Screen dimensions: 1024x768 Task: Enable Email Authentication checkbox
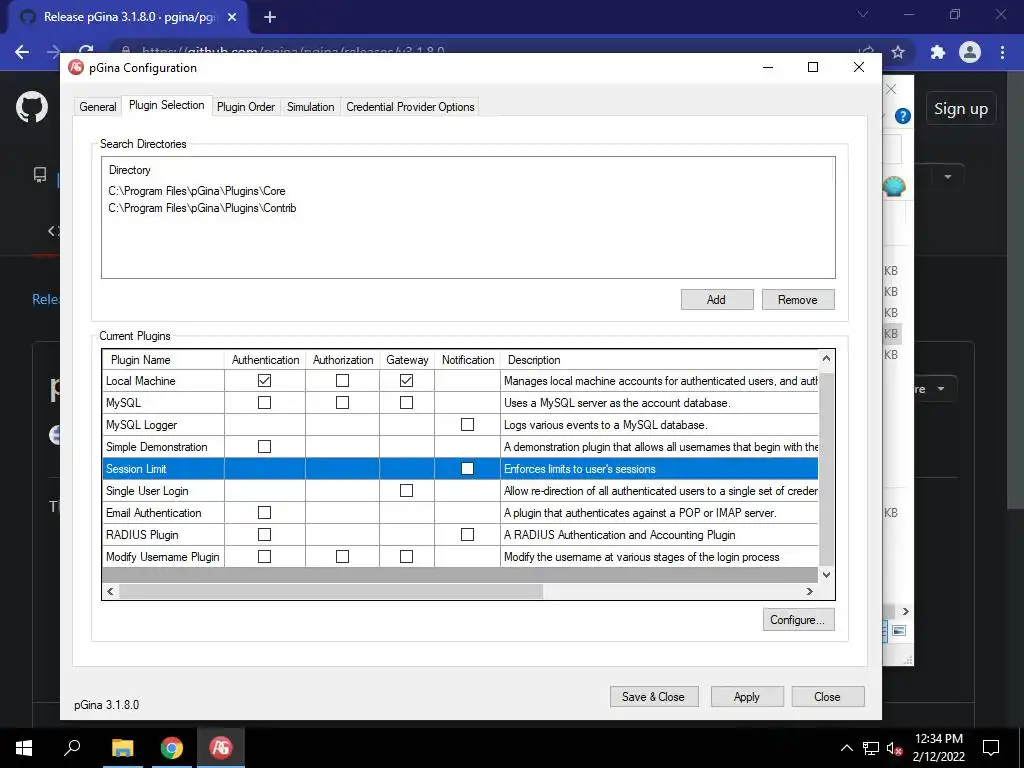click(264, 513)
